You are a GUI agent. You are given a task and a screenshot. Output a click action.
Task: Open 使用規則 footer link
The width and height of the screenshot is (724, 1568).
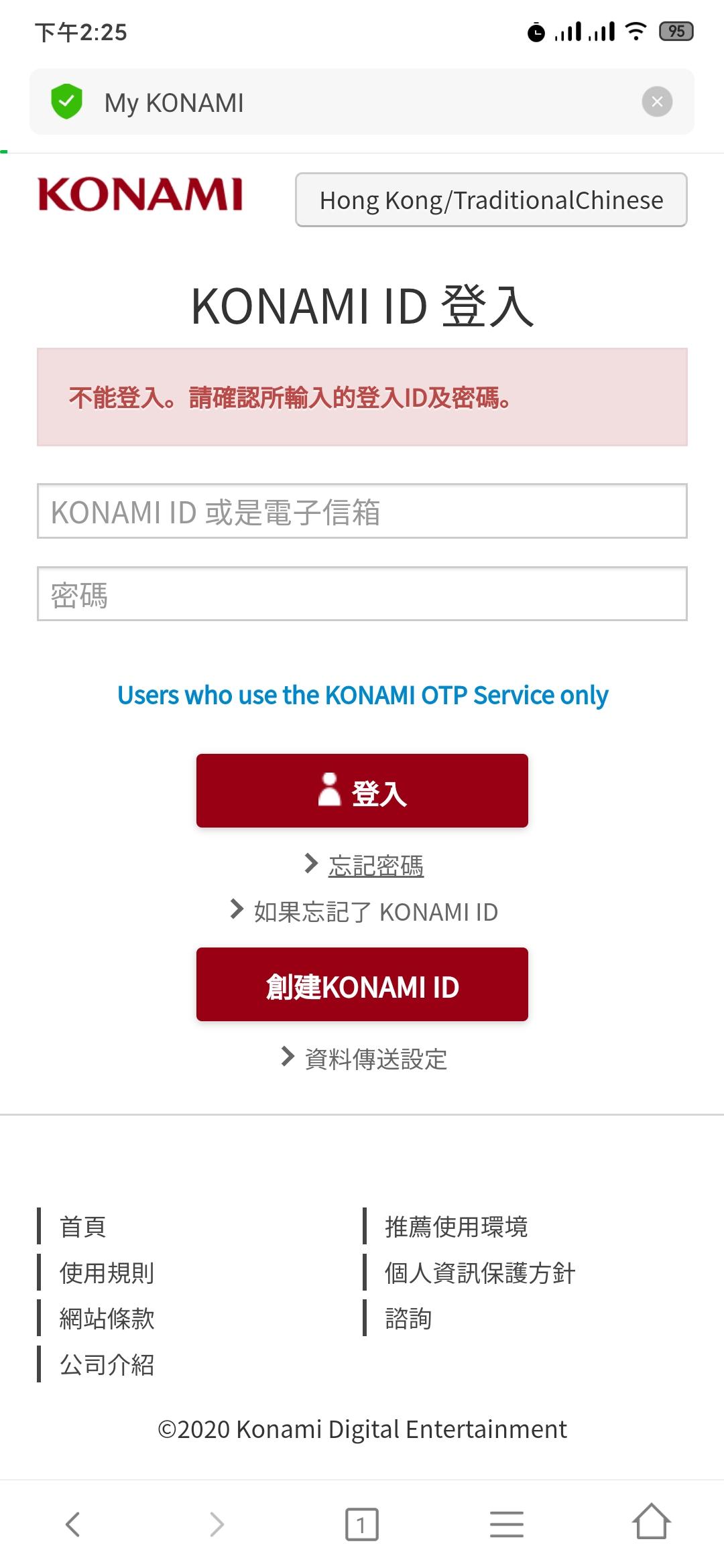click(107, 1272)
